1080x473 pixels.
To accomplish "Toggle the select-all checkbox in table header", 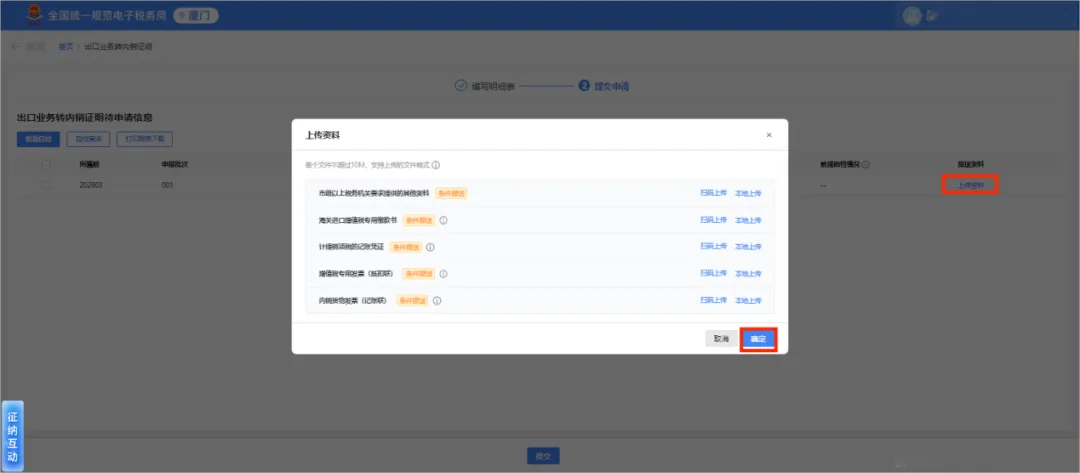I will (46, 165).
